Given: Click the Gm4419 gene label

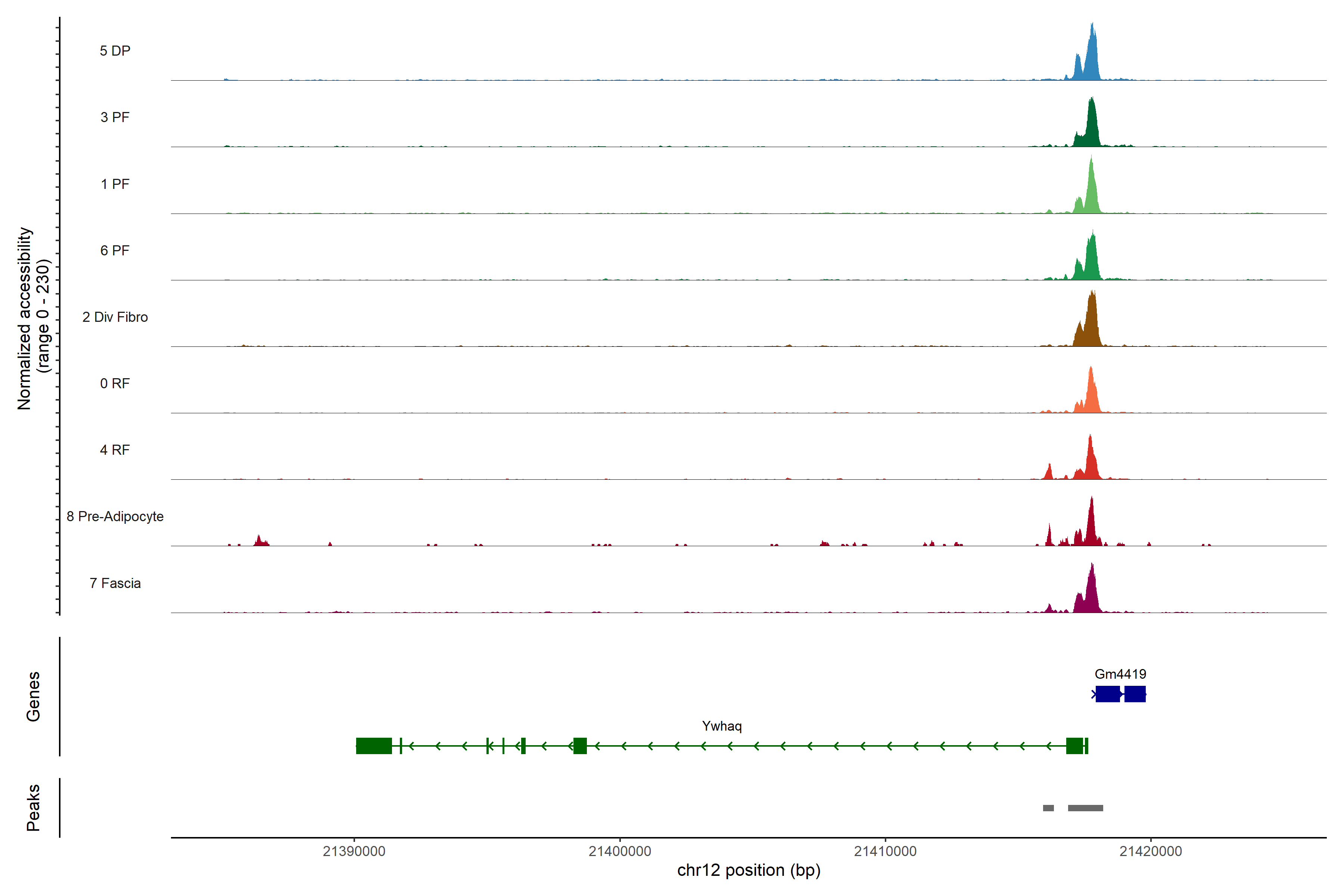Looking at the screenshot, I should pos(1120,674).
